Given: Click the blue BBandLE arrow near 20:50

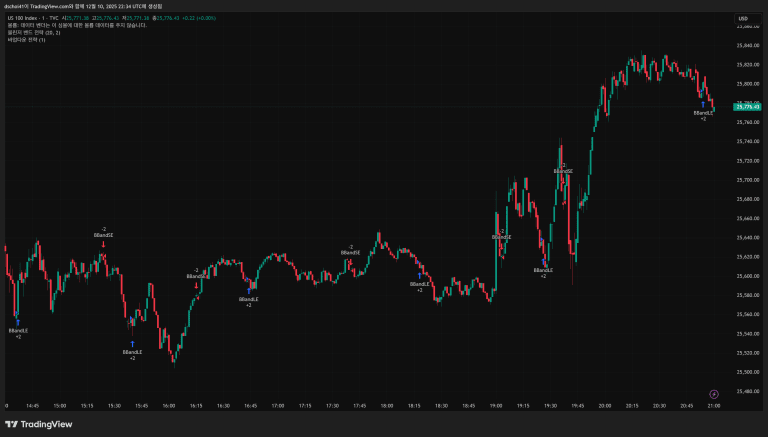Looking at the screenshot, I should point(703,104).
